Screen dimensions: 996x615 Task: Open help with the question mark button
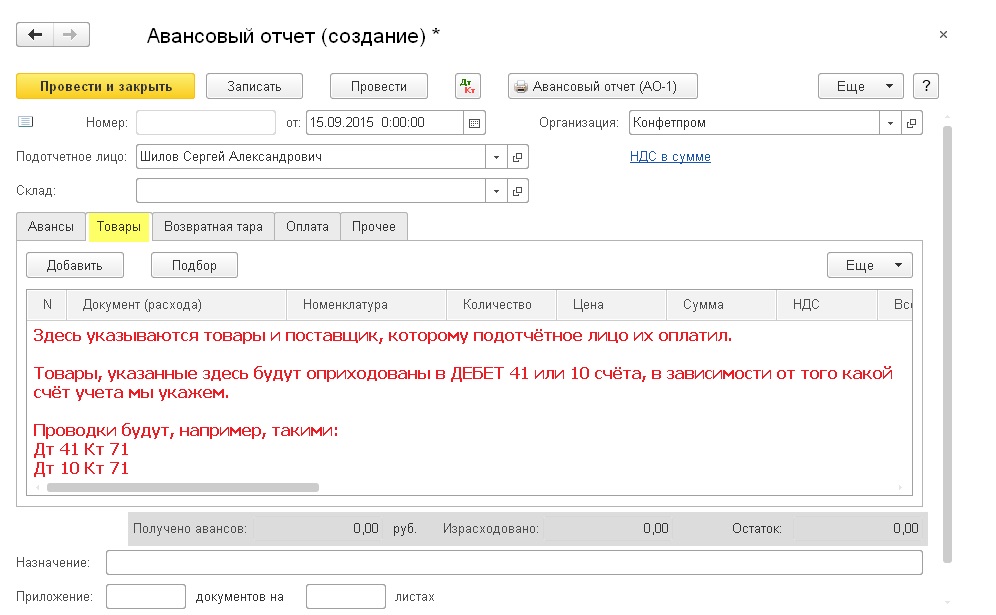(x=926, y=86)
